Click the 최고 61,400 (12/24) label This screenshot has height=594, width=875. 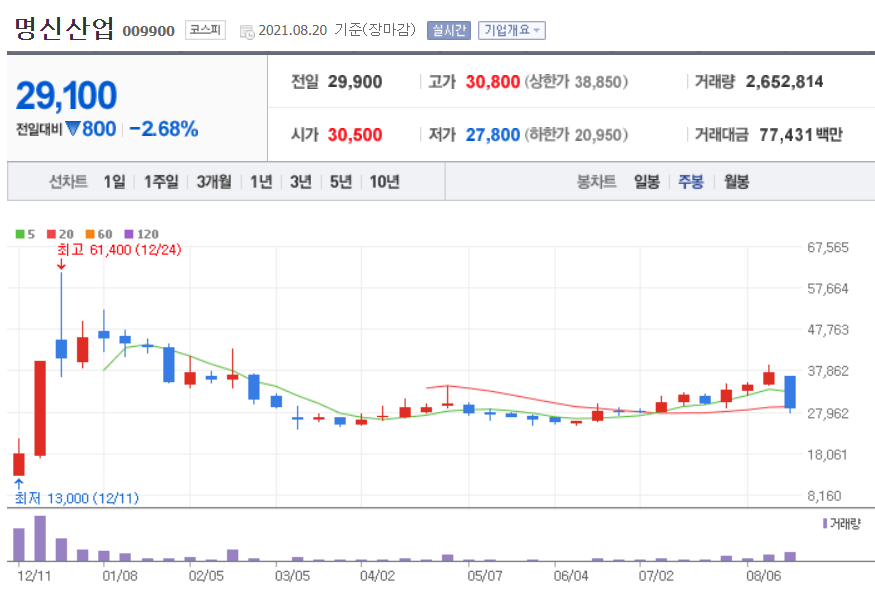click(x=119, y=250)
